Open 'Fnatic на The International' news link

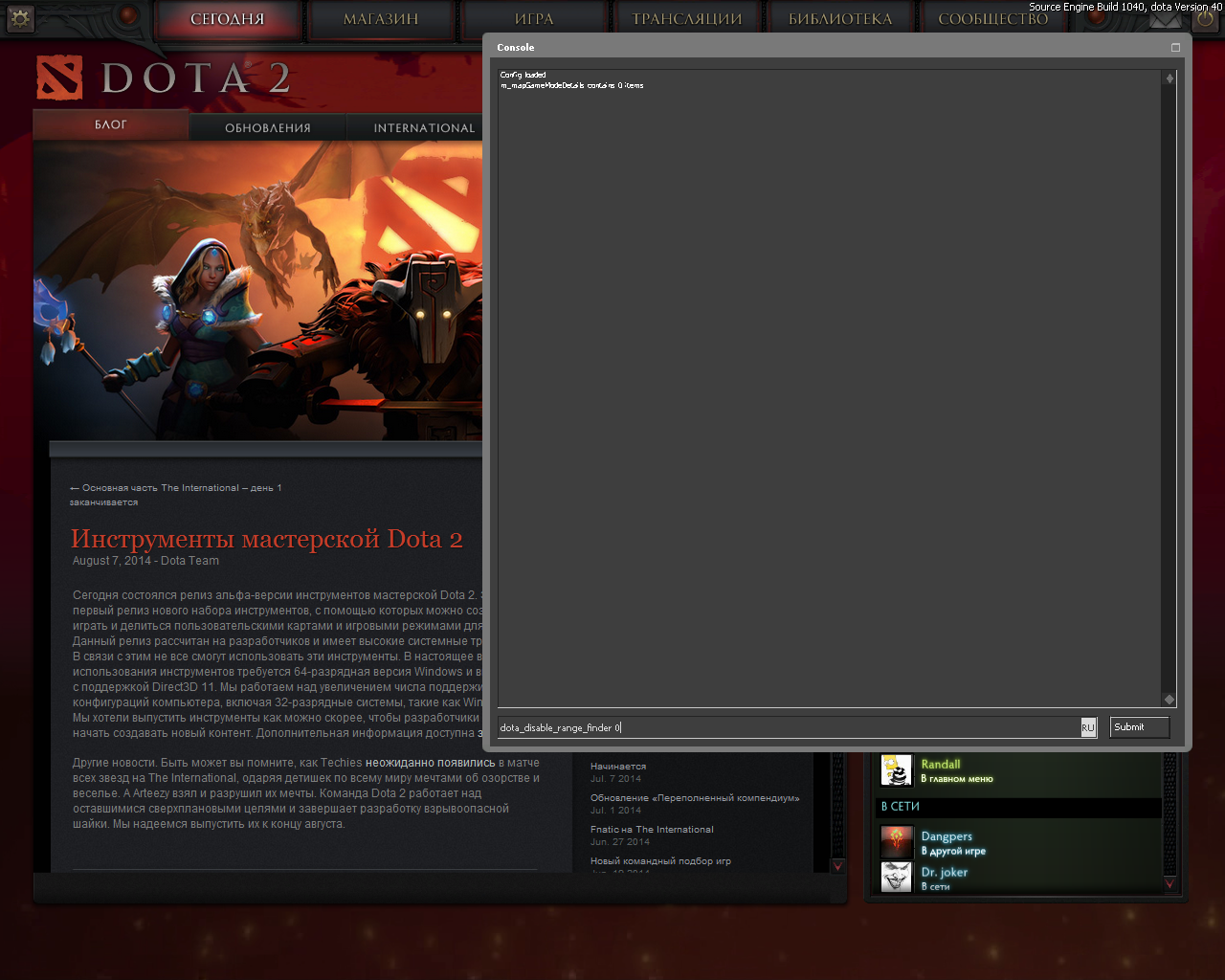[x=652, y=830]
